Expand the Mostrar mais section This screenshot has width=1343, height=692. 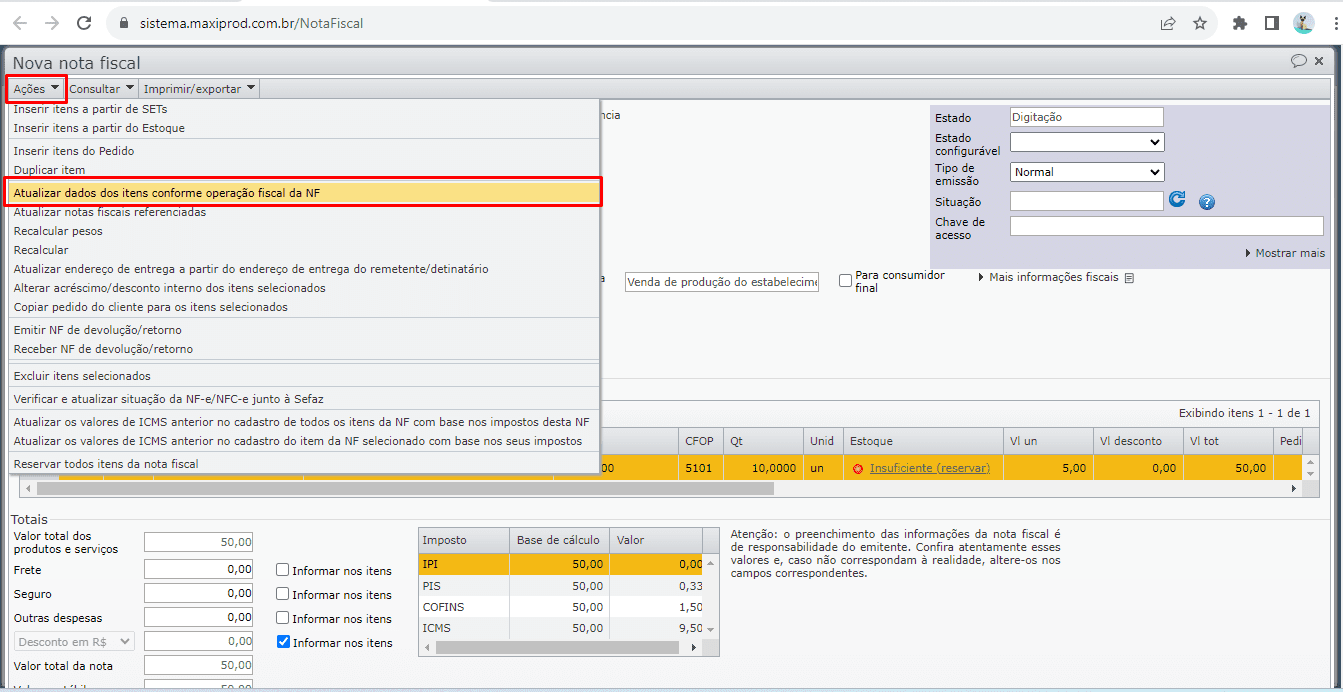[x=1284, y=253]
